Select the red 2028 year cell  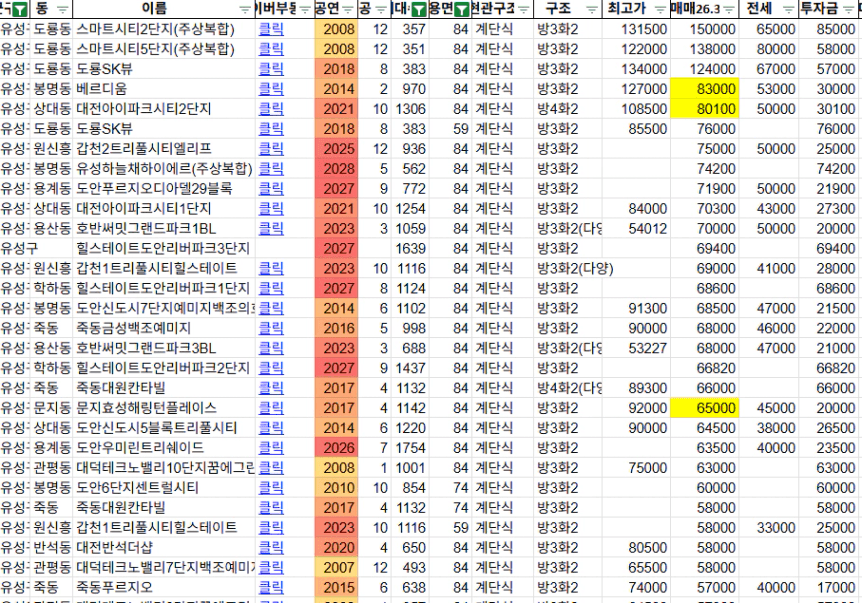coord(337,169)
